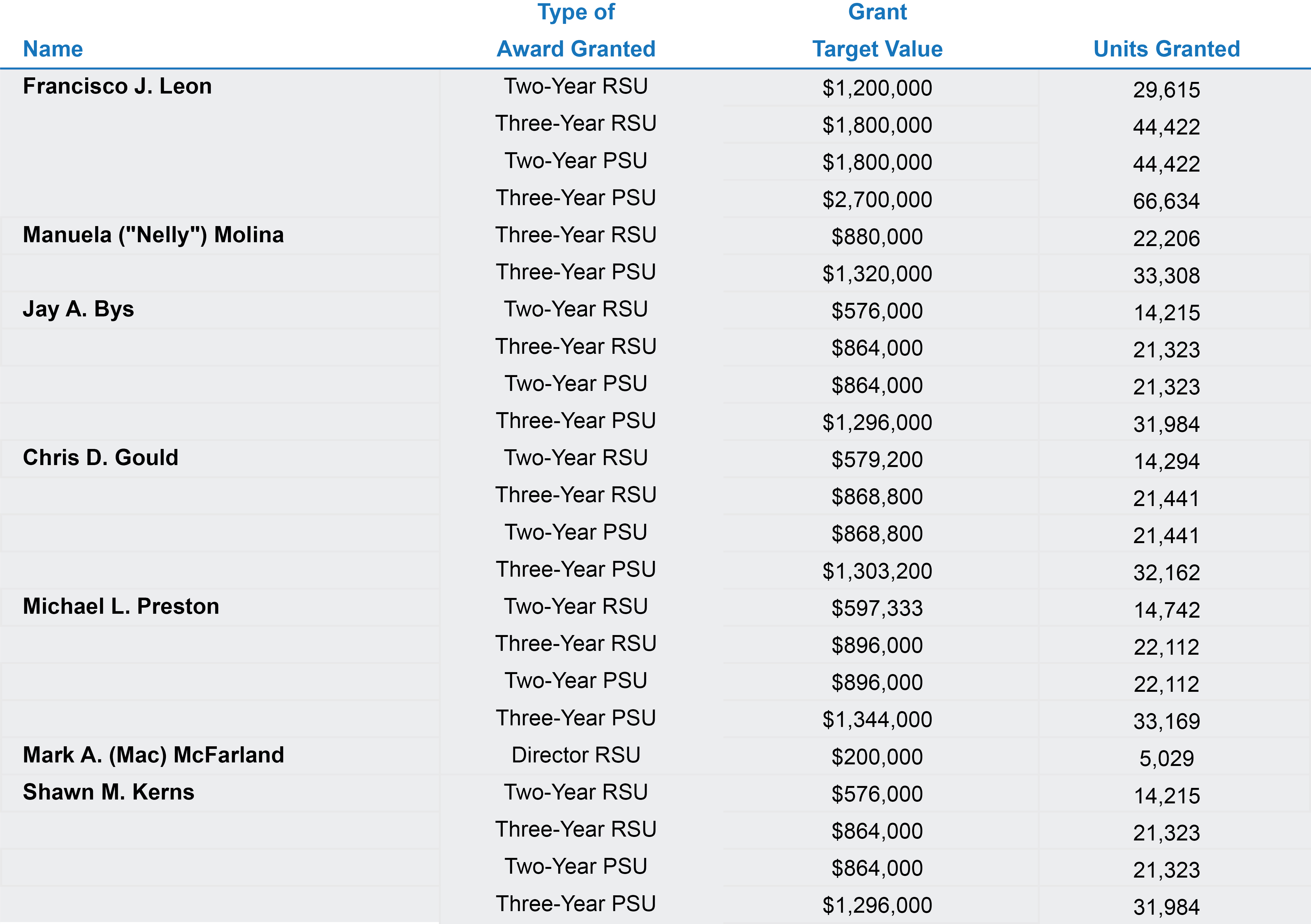Select the Manuela ("Nelly") Molina name cell
Image resolution: width=1311 pixels, height=924 pixels.
[x=153, y=235]
